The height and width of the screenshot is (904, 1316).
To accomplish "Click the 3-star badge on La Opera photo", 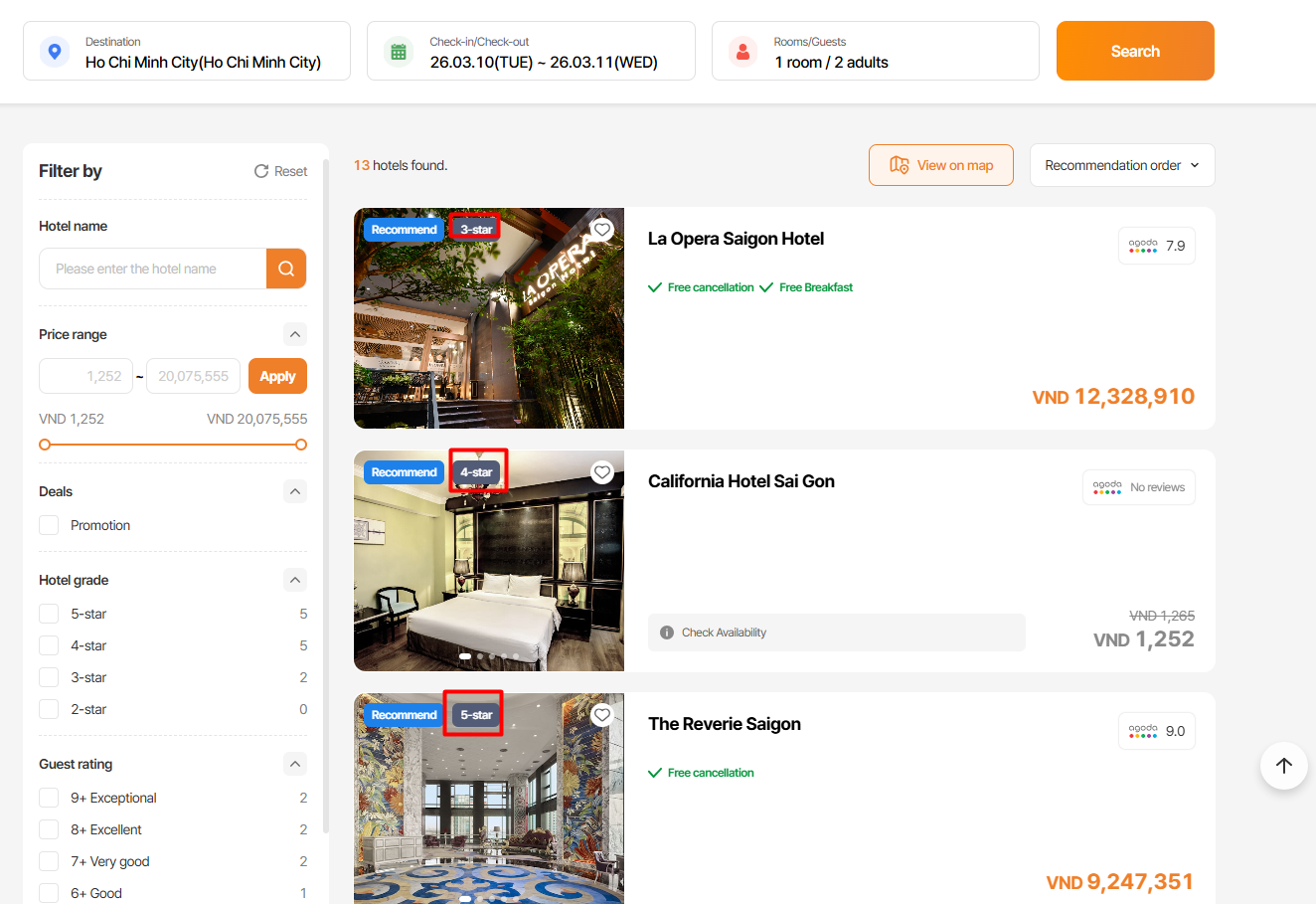I will click(476, 230).
